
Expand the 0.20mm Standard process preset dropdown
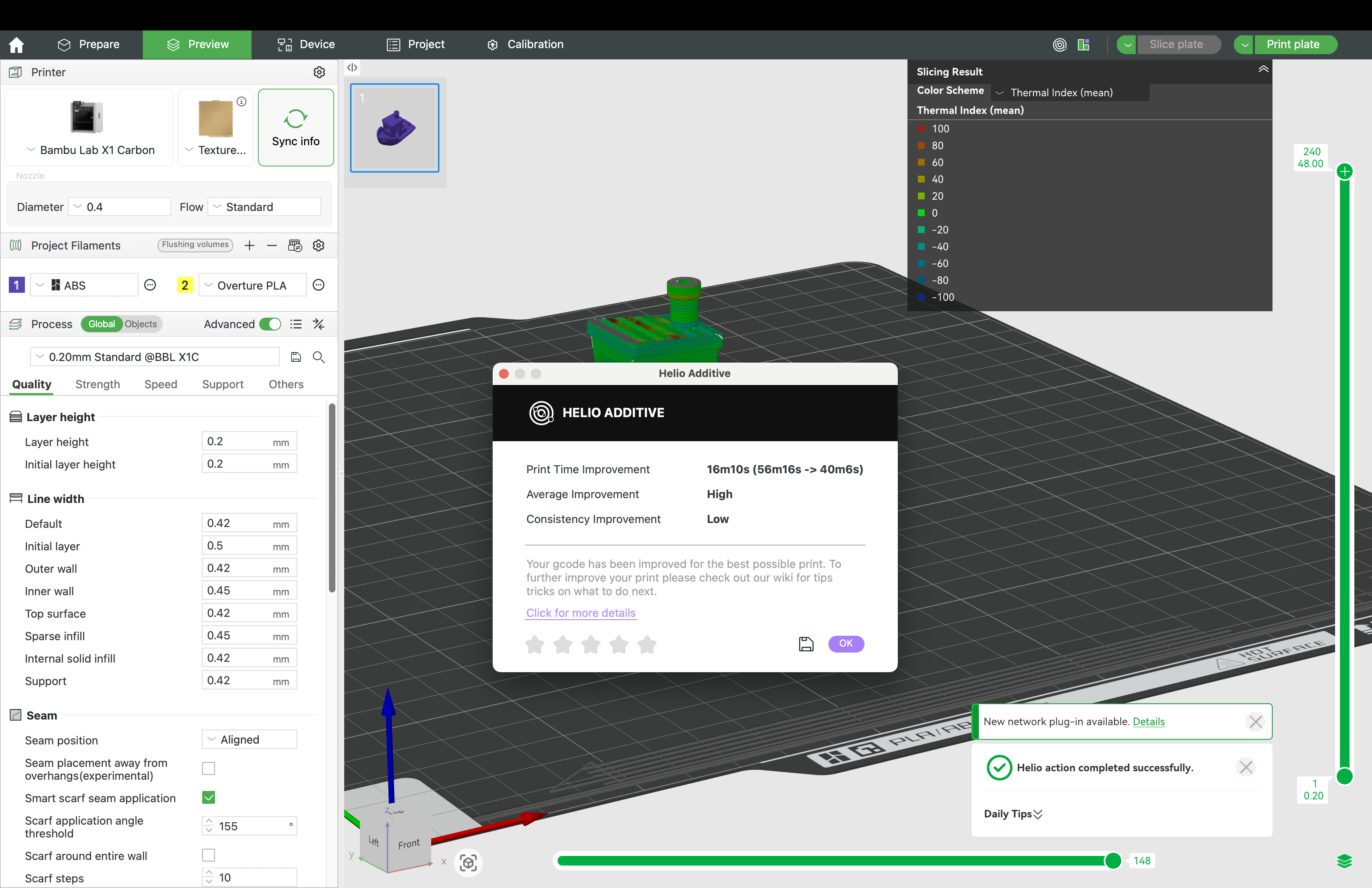point(154,357)
